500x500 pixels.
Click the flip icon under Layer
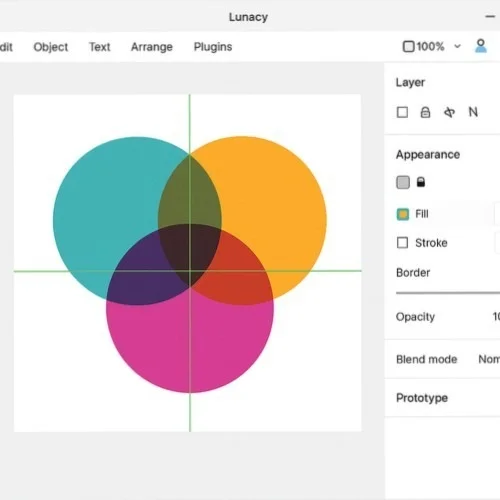click(x=449, y=112)
